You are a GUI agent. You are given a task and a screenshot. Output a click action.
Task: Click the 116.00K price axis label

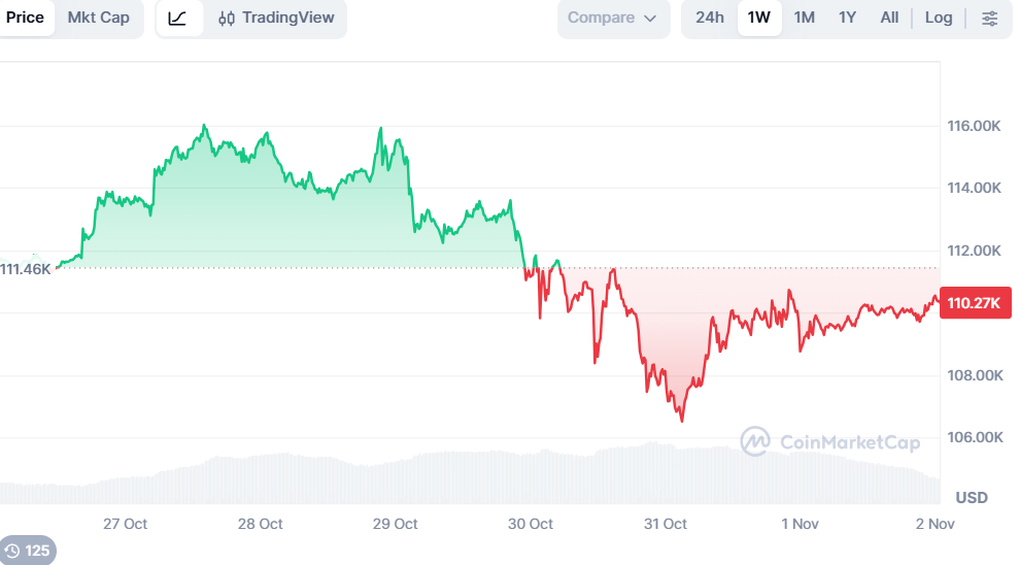pos(974,126)
